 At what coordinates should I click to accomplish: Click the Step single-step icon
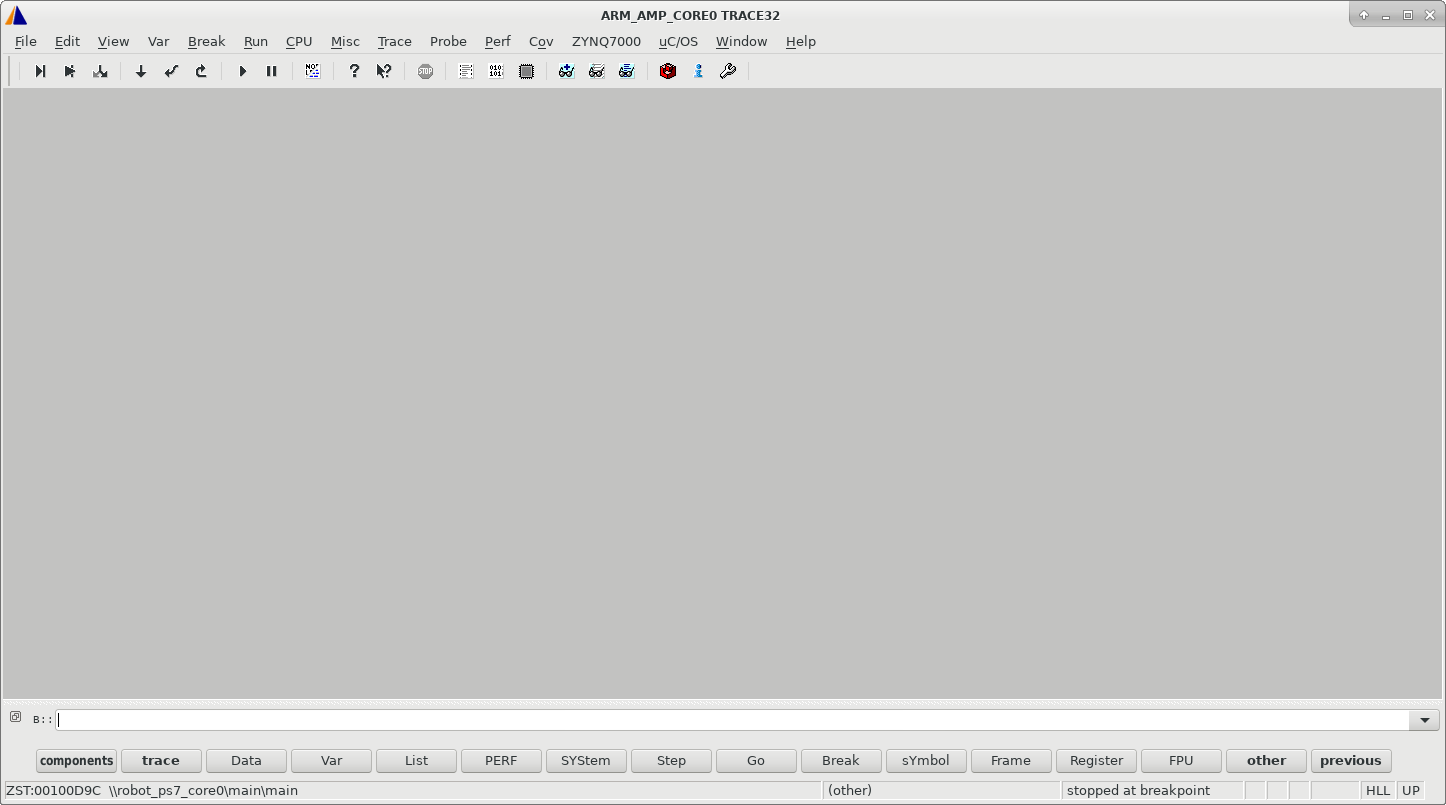point(40,71)
